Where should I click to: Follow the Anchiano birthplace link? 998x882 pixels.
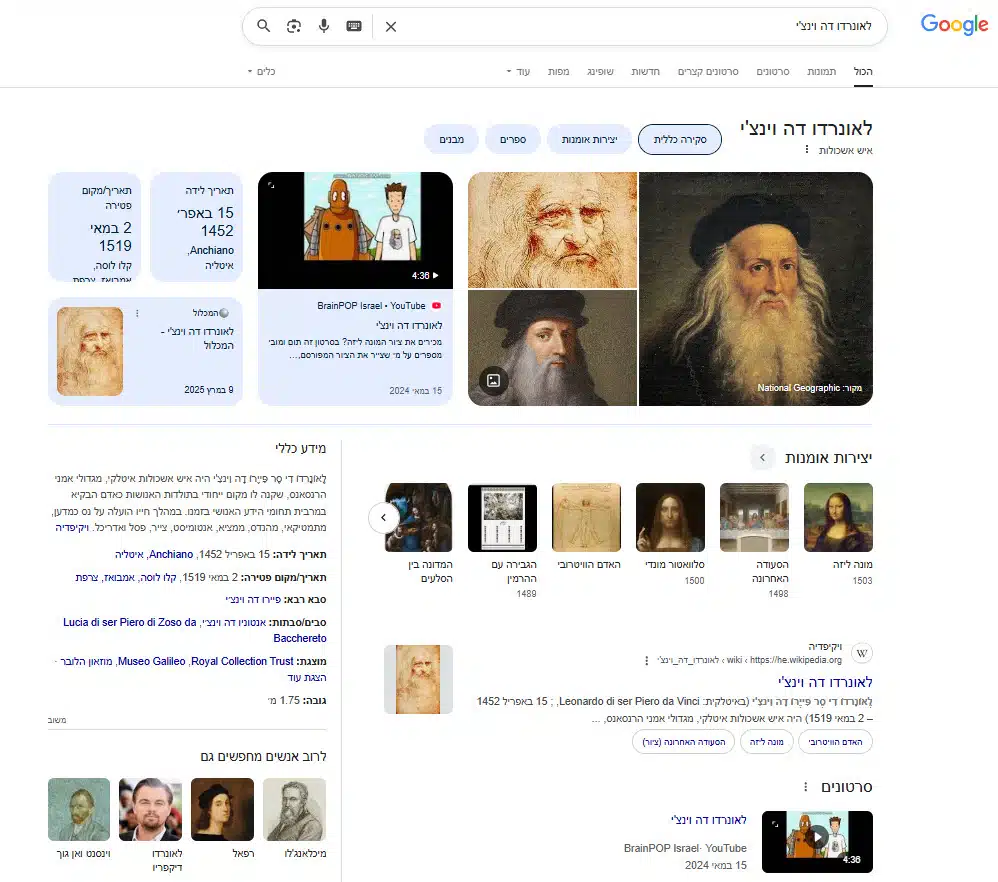pos(171,554)
